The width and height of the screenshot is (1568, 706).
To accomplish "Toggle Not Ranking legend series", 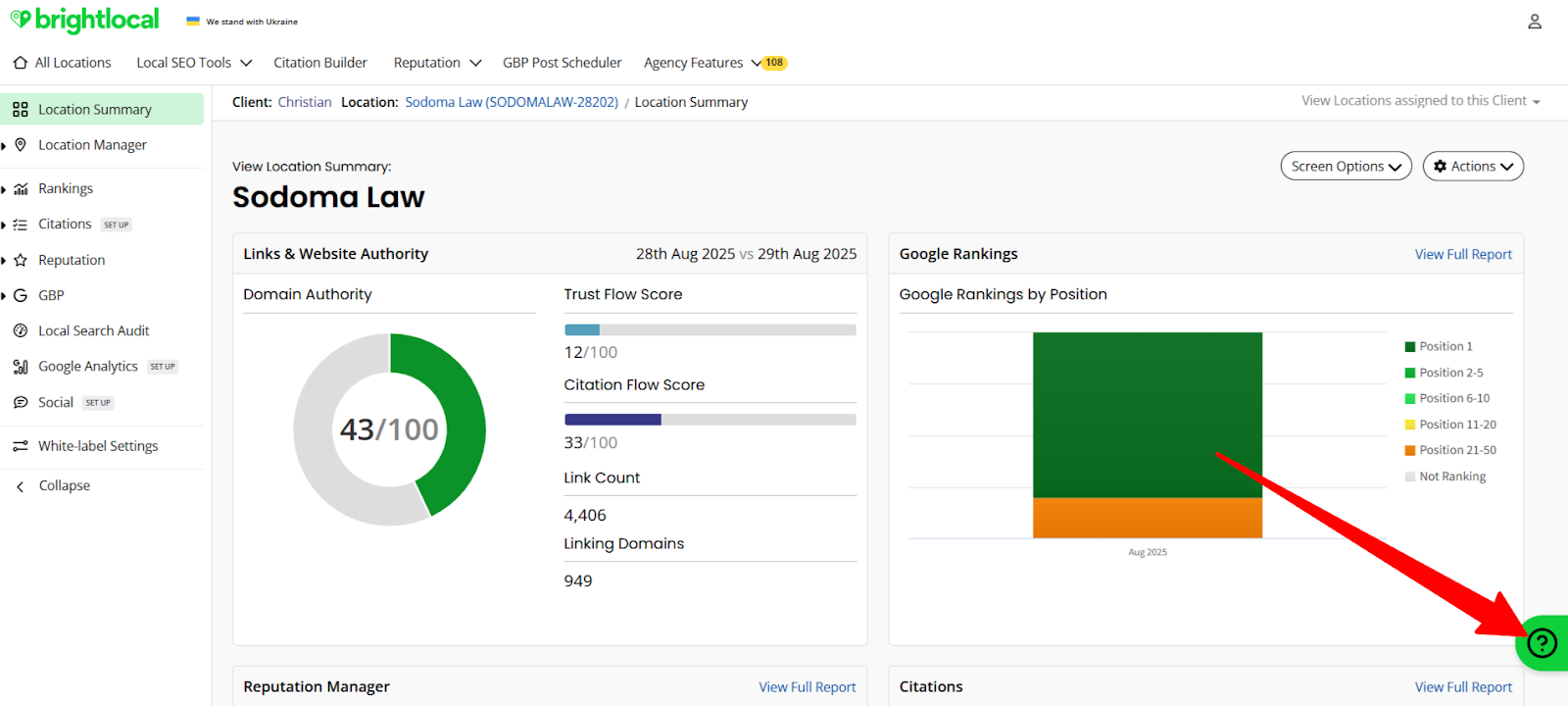I will coord(1445,477).
